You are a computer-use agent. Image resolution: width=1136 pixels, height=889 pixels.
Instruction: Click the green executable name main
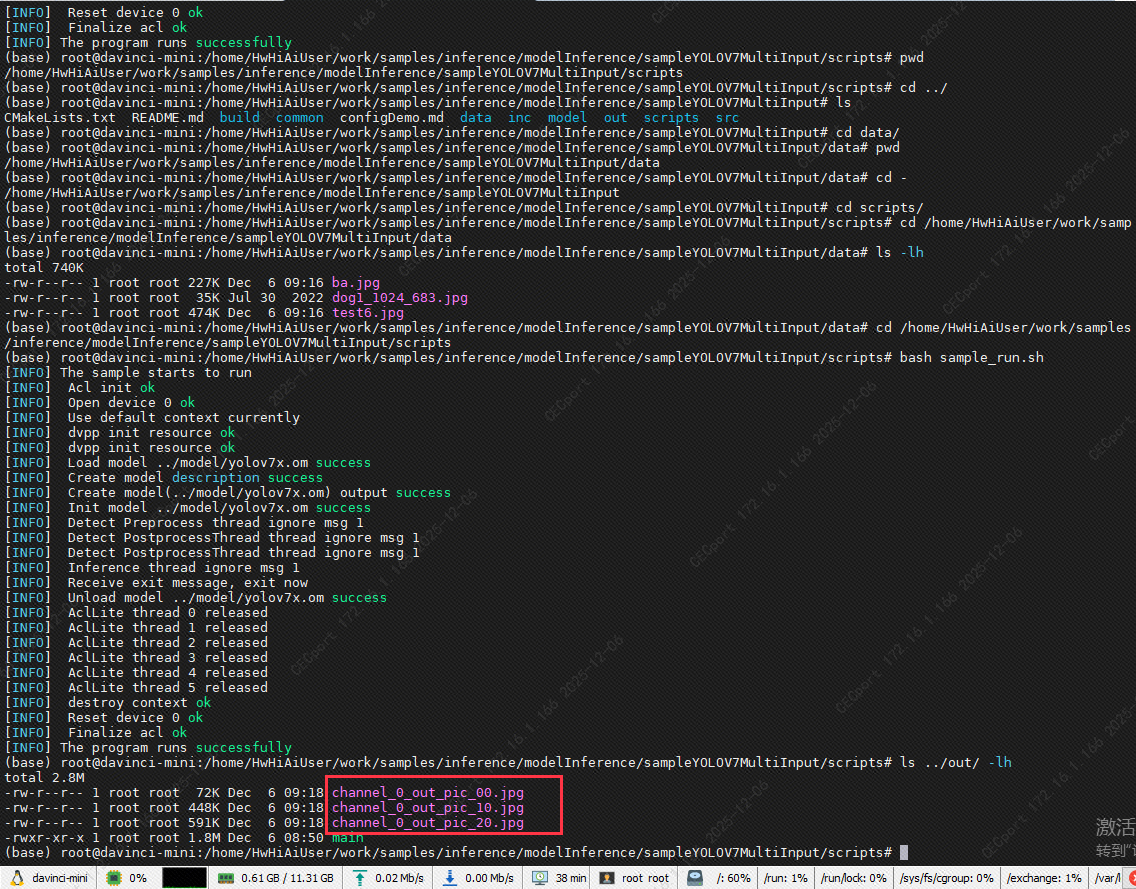pos(348,838)
